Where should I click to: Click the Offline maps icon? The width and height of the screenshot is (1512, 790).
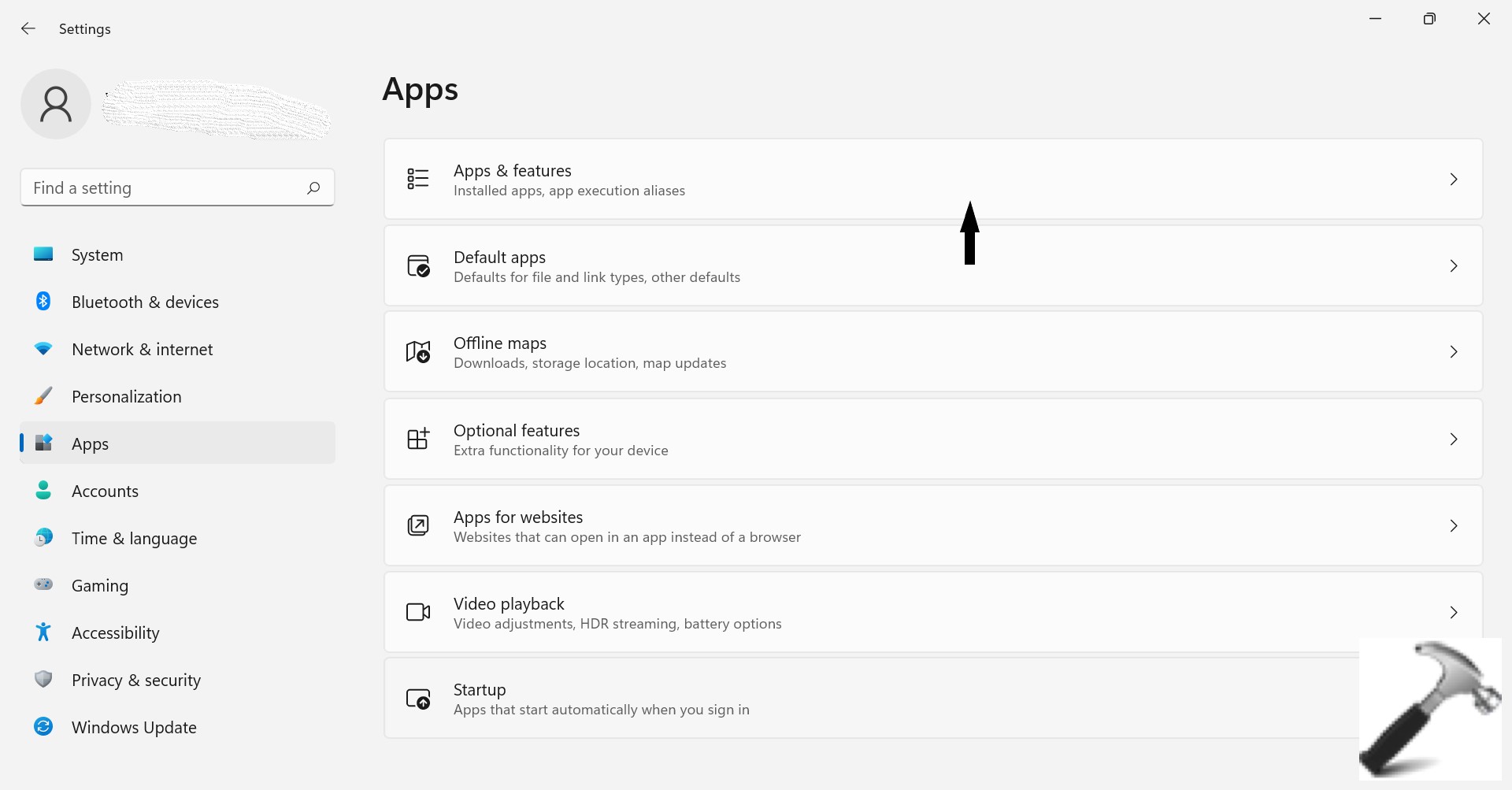point(418,352)
